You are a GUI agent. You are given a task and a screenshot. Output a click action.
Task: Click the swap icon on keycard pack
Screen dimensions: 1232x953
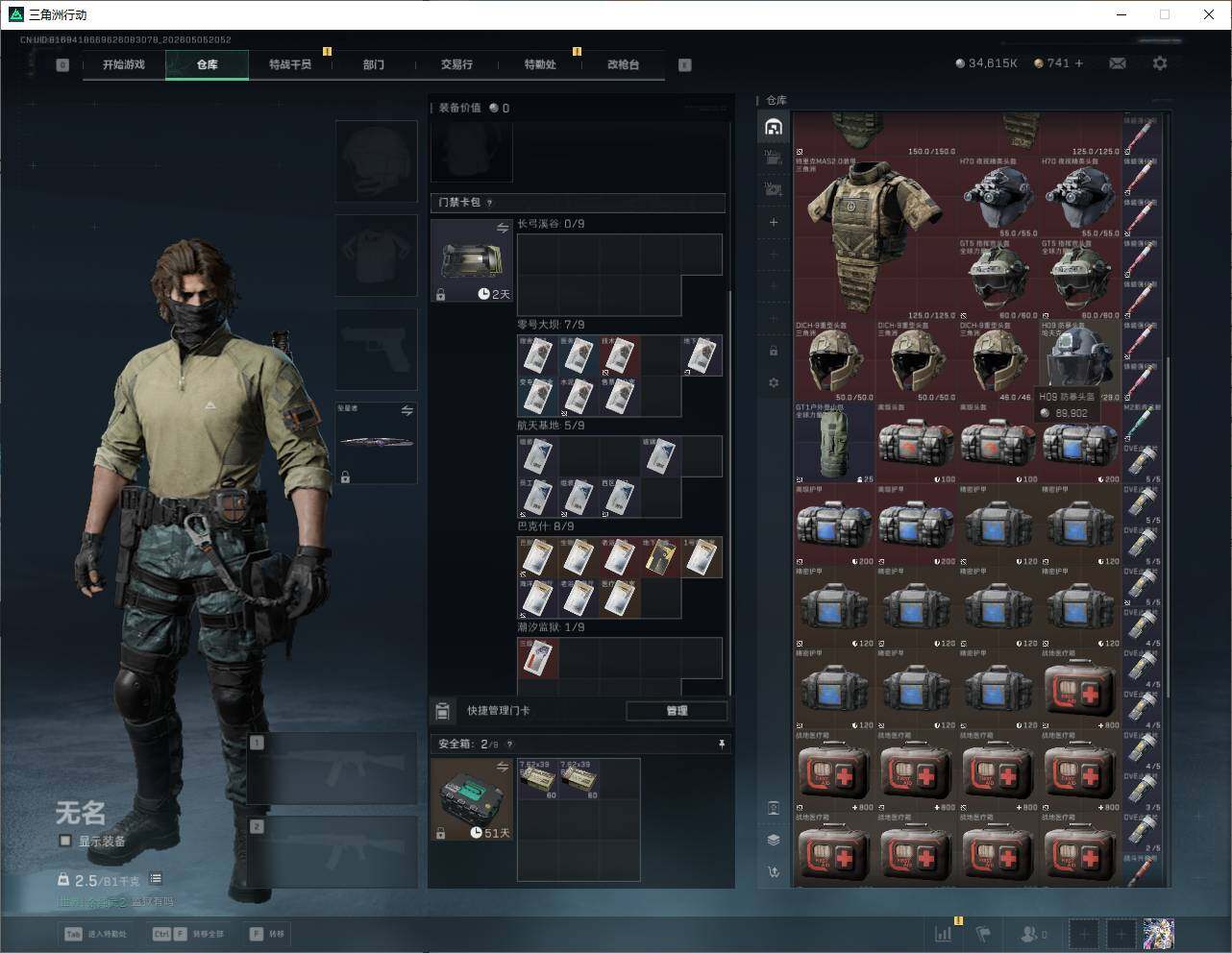(x=502, y=229)
